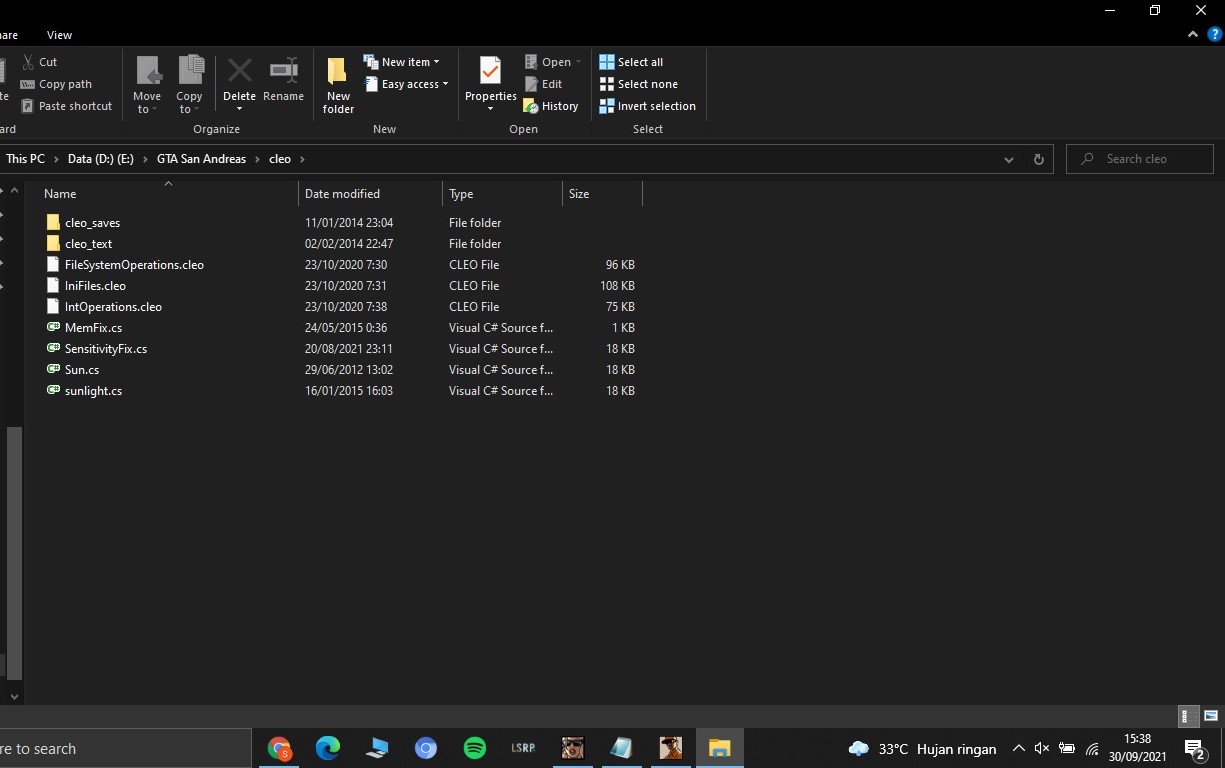Image resolution: width=1225 pixels, height=768 pixels.
Task: Expand chevron after cleo breadcrumb
Action: 302,159
